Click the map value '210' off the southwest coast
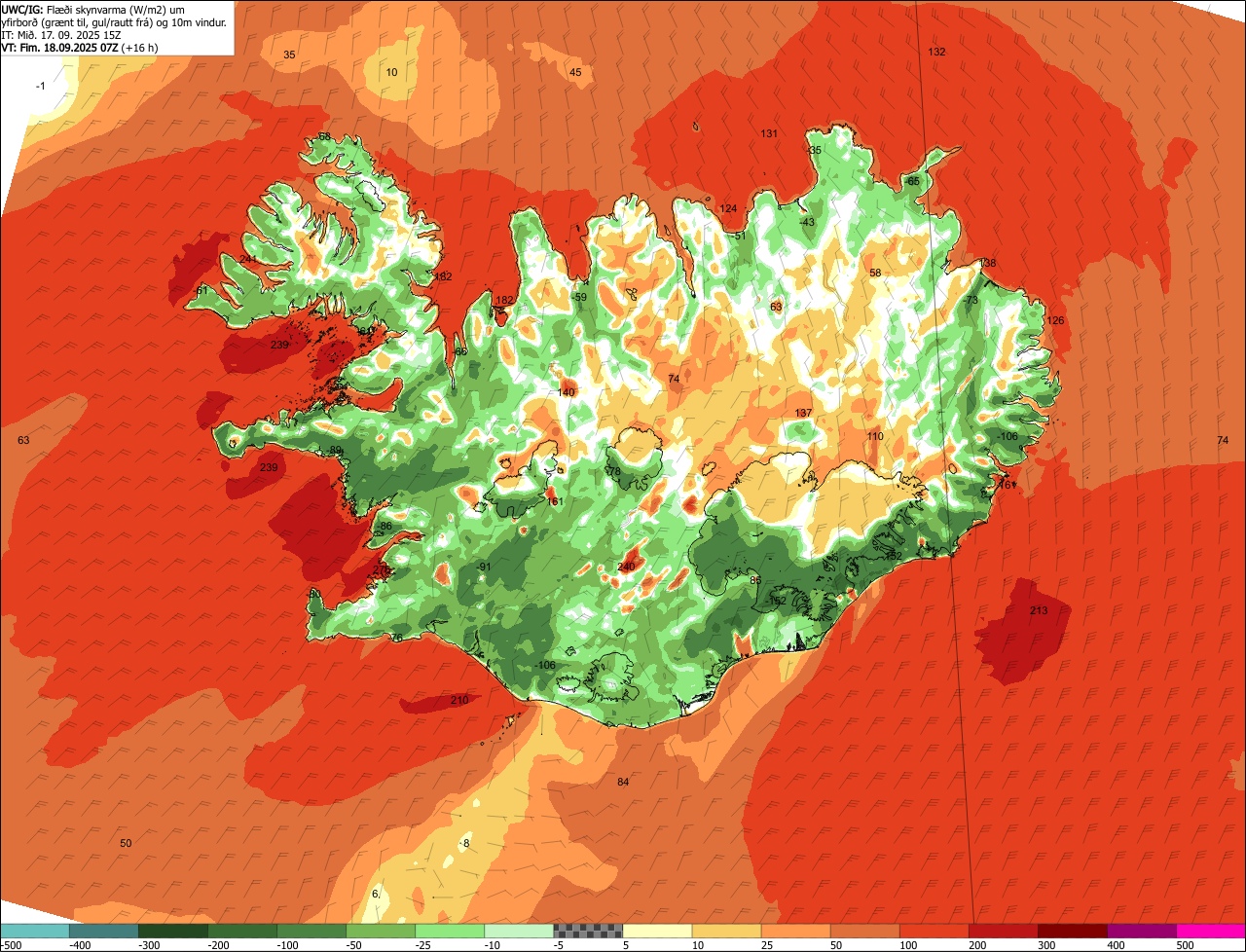1246x952 pixels. (459, 700)
